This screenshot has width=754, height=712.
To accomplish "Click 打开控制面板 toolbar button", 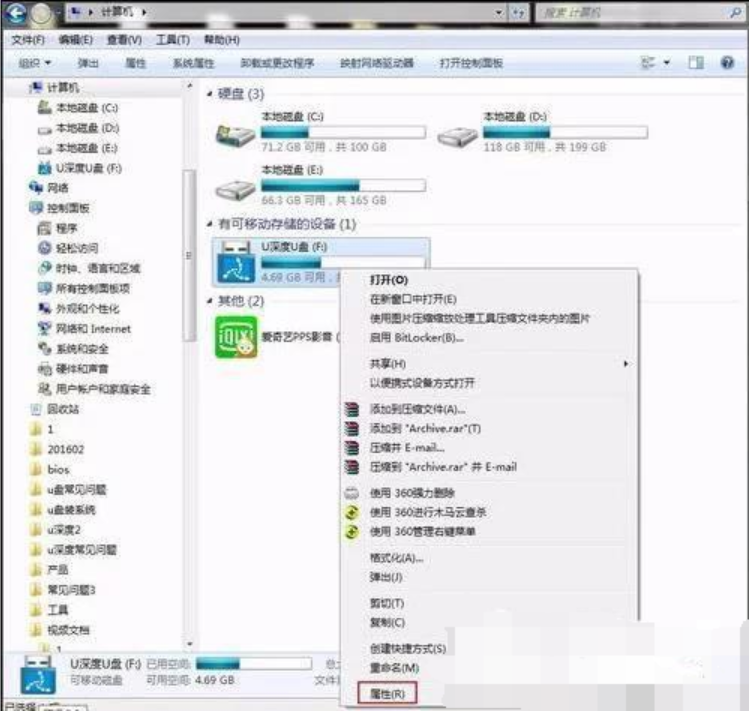I will (x=471, y=63).
